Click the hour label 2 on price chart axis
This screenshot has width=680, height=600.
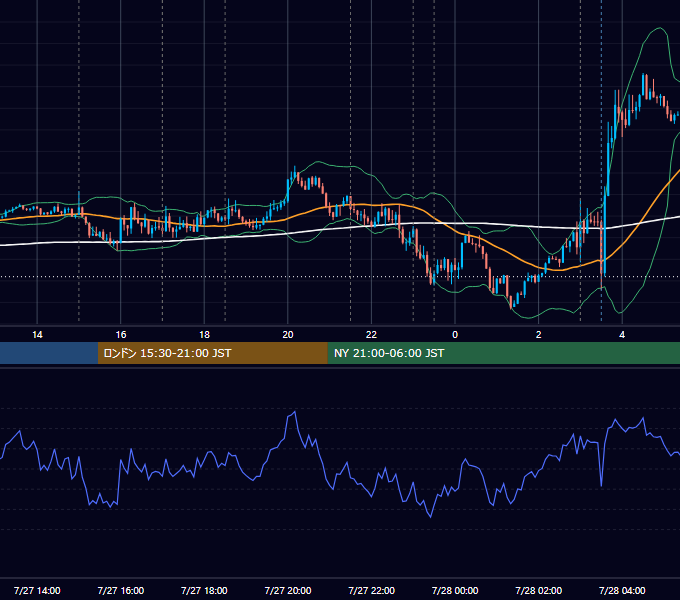[x=539, y=335]
